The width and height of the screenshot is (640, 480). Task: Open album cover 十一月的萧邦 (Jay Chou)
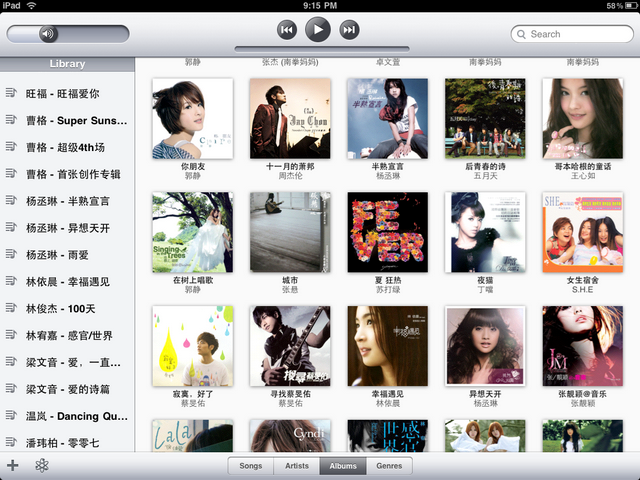click(290, 118)
